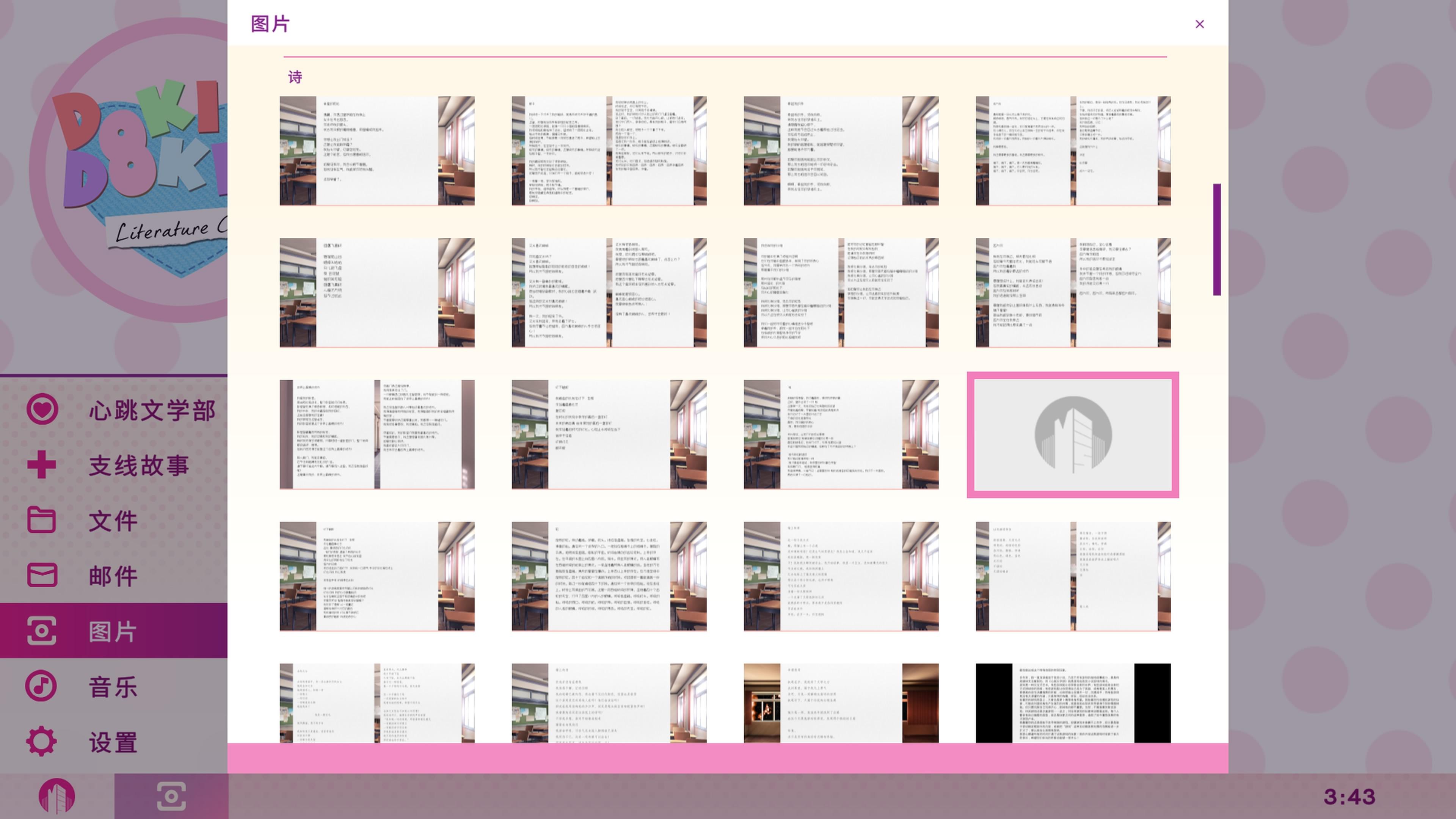Open the dense paragraph poem thumbnail in fourth row
This screenshot has width=1456, height=819.
pos(609,576)
